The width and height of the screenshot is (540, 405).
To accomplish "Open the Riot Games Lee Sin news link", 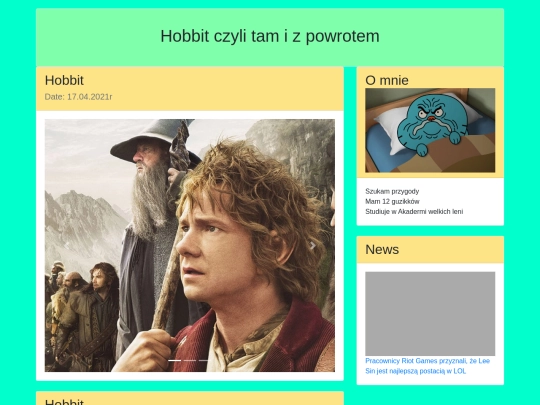I will coord(427,366).
